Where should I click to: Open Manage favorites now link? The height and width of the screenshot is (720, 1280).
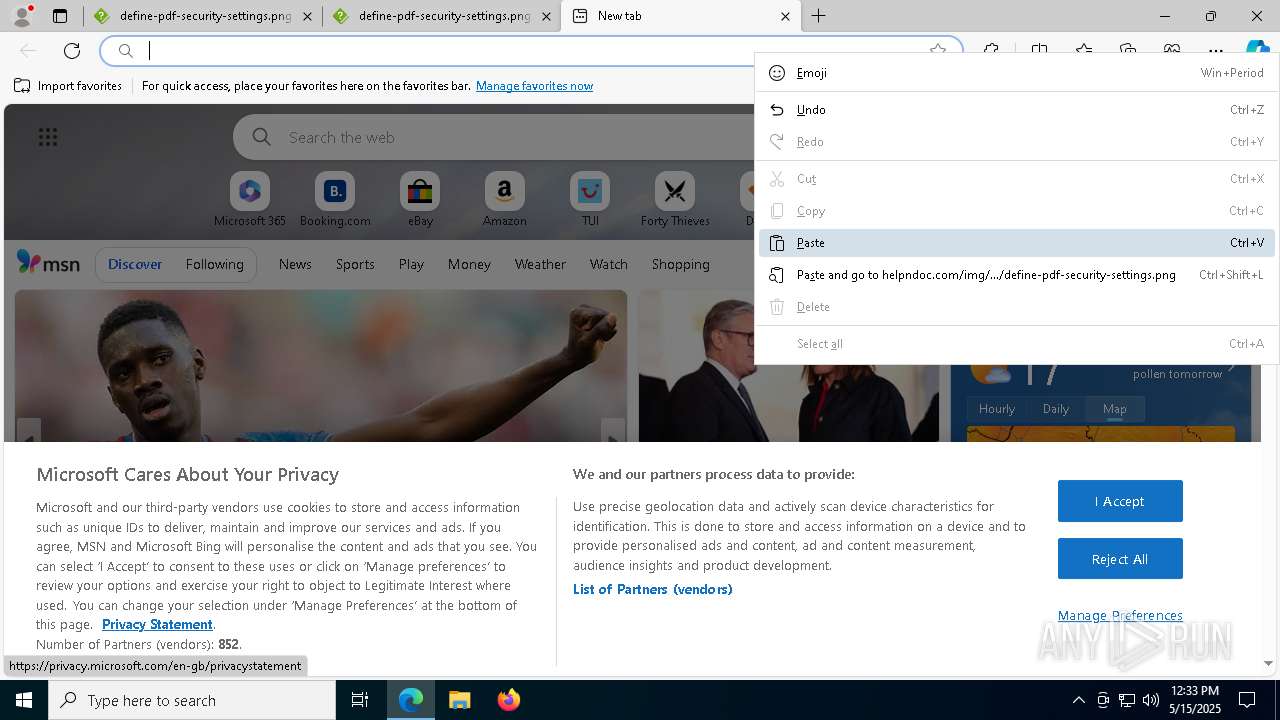(x=534, y=86)
